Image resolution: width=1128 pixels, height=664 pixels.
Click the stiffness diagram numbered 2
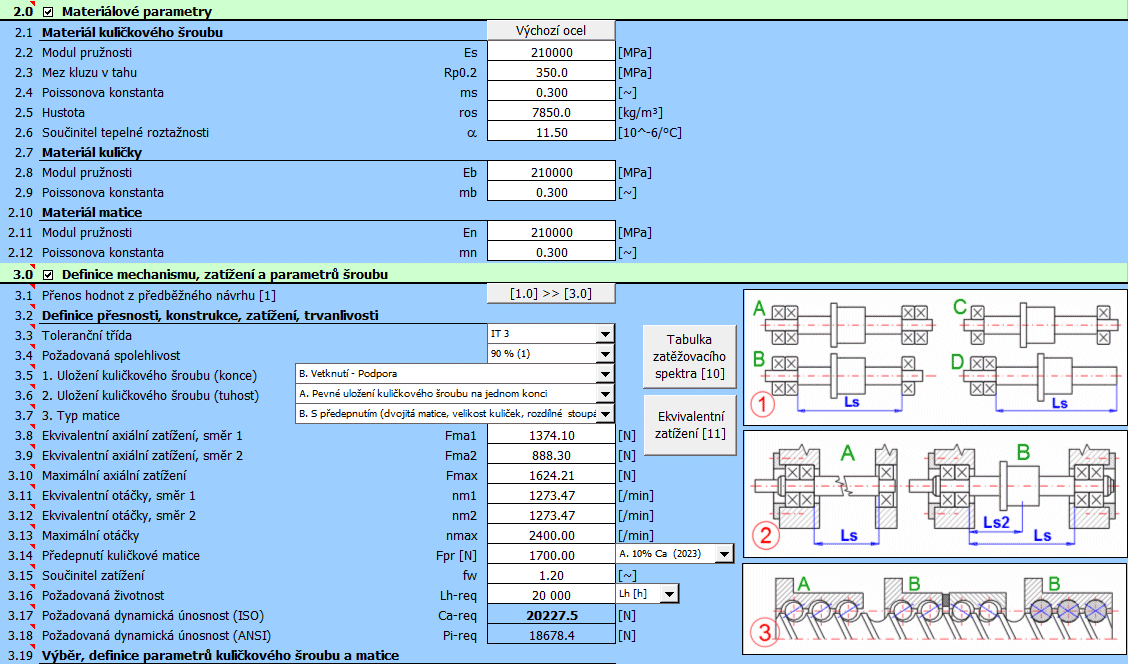click(x=934, y=494)
